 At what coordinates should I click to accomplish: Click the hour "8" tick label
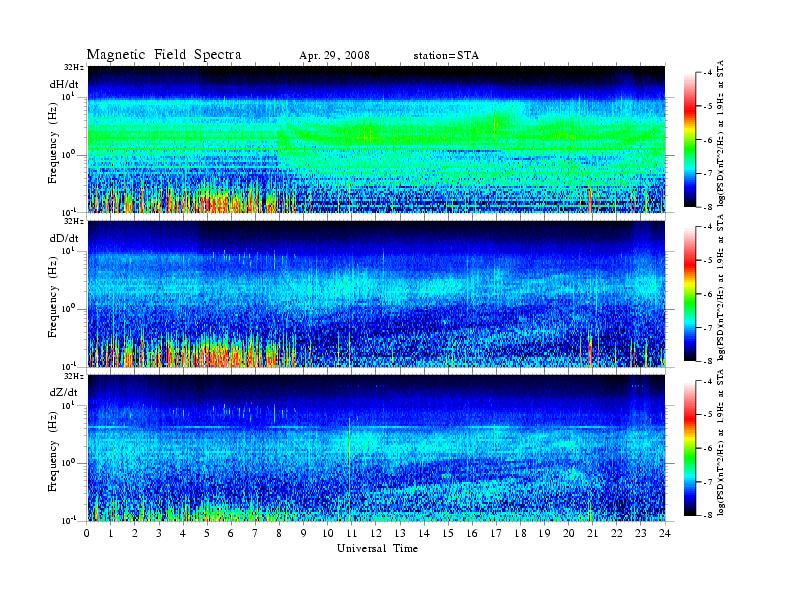pos(279,534)
